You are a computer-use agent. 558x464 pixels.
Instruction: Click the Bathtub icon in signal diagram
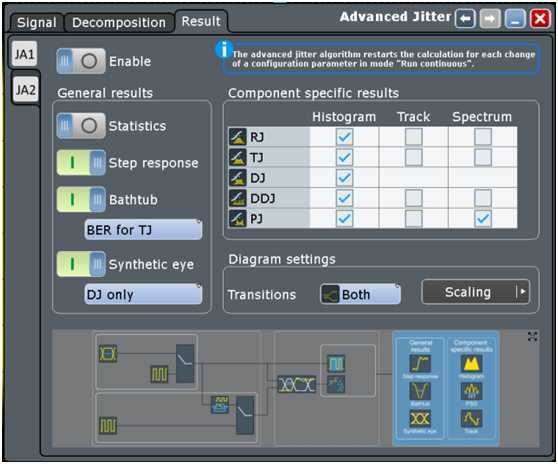[x=420, y=391]
